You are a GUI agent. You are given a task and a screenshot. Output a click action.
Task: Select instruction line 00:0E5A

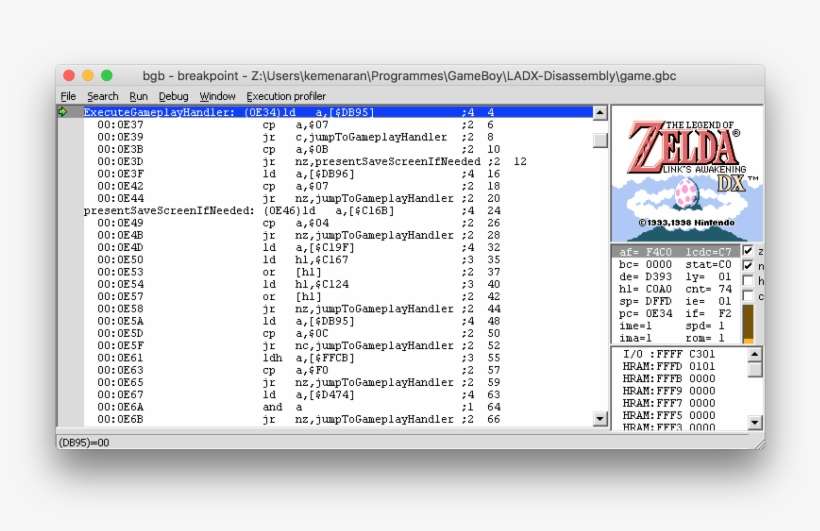338,321
